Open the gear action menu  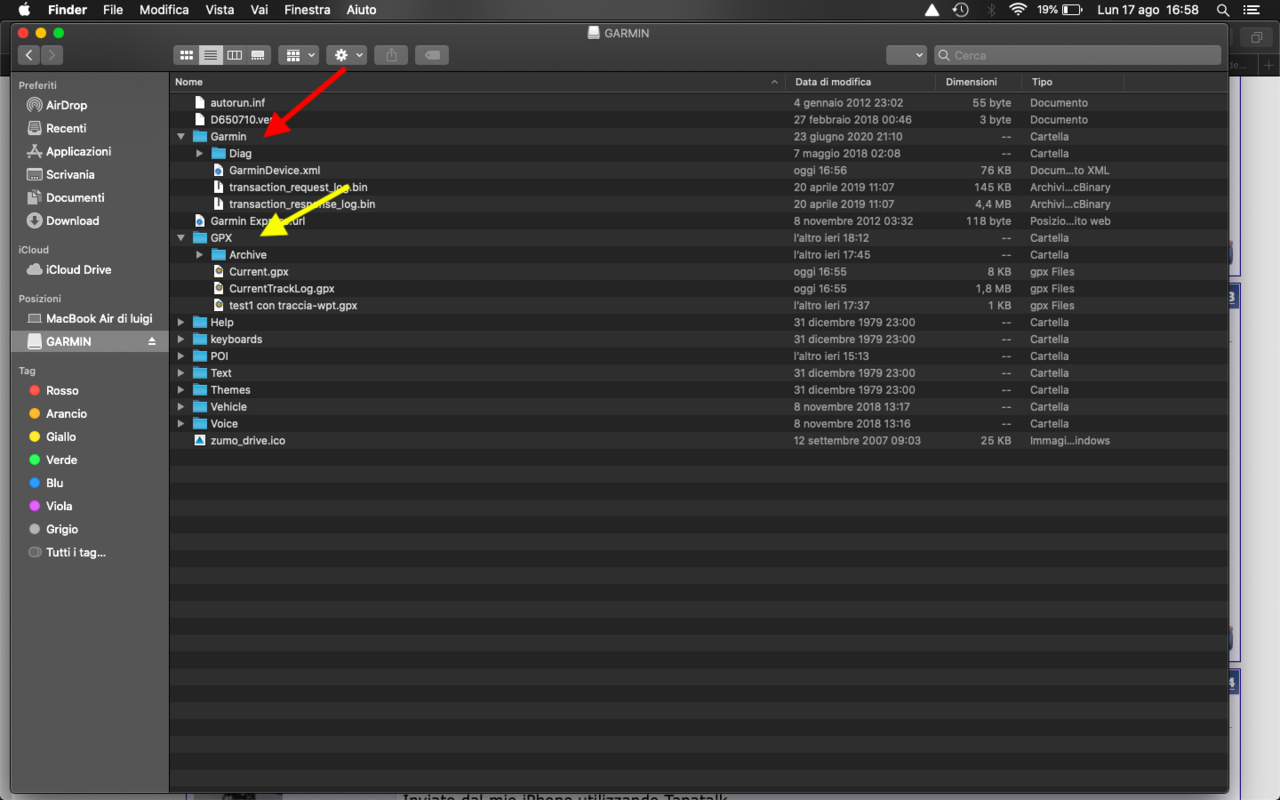coord(347,55)
